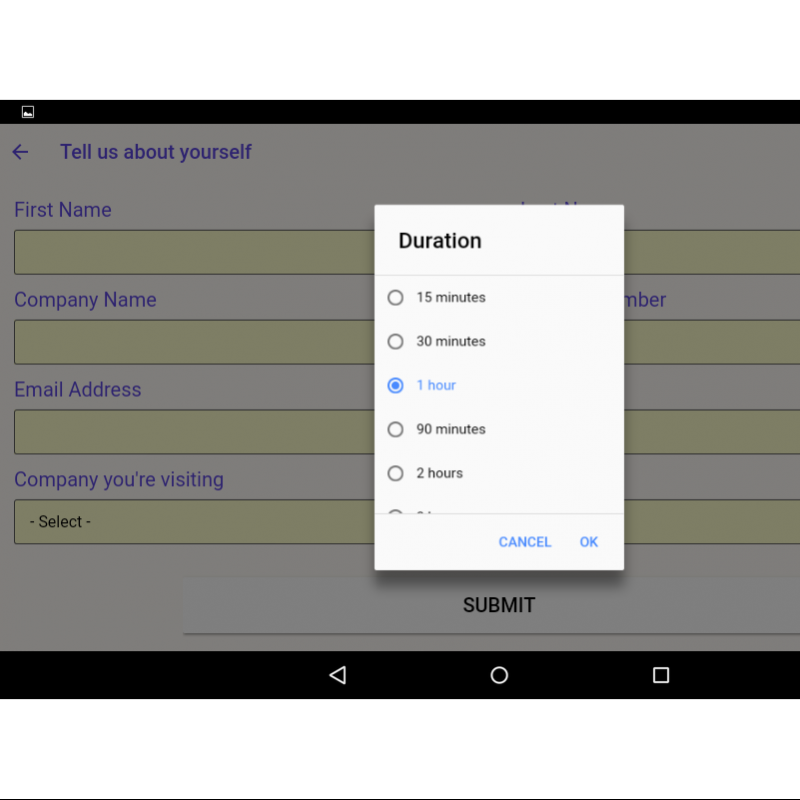Click the 'Email Address' label
This screenshot has height=800, width=800.
[x=78, y=389]
